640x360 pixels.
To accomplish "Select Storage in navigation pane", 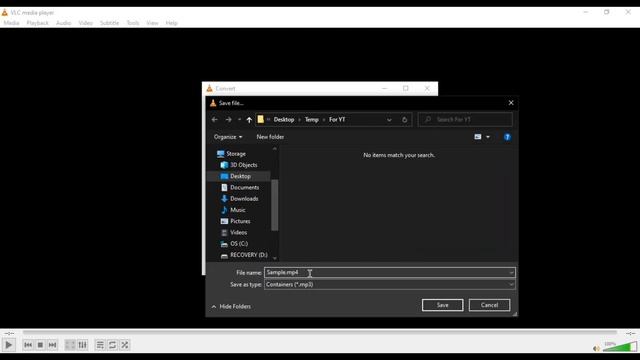I will 236,154.
